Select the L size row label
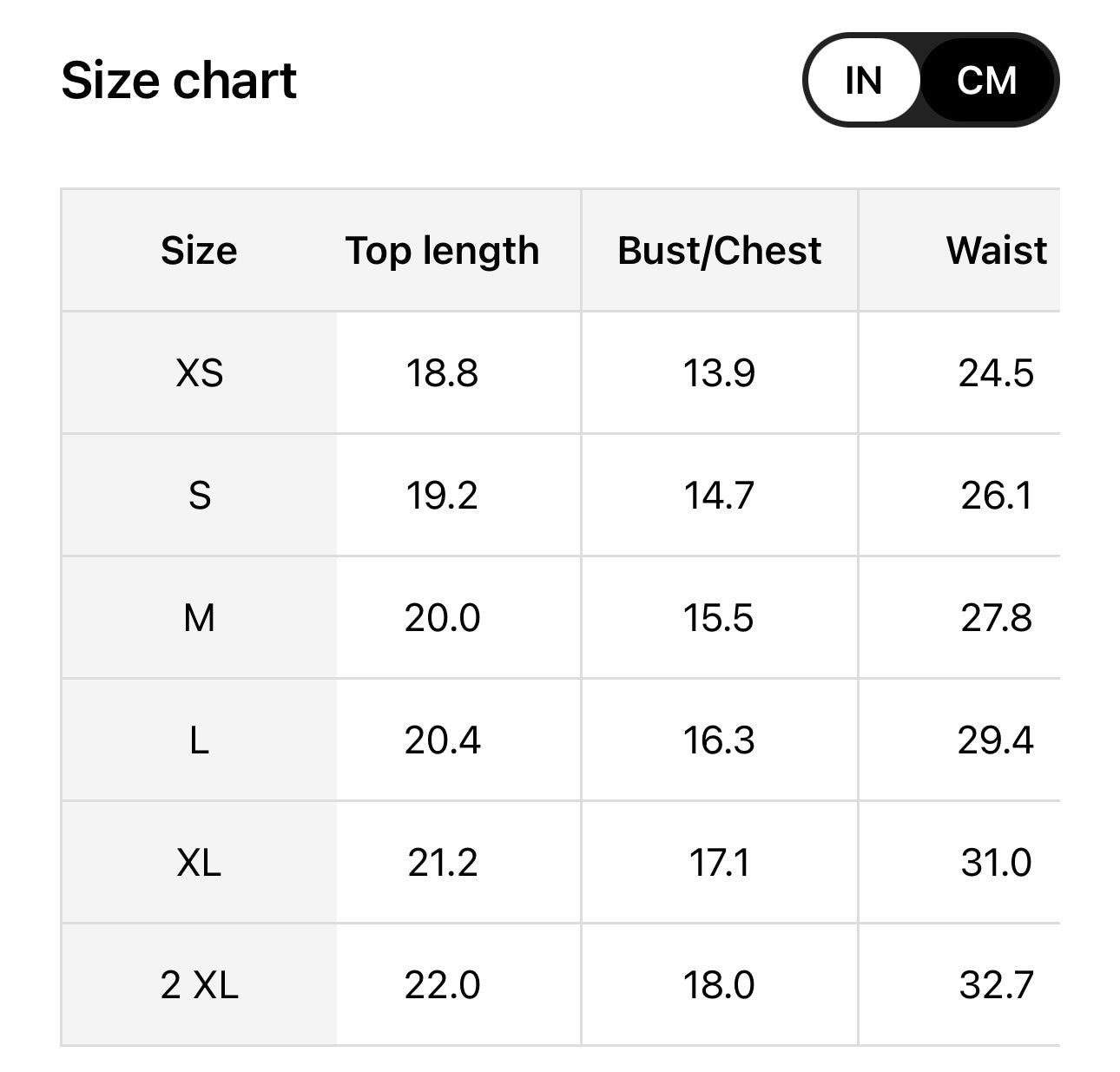Image resolution: width=1120 pixels, height=1072 pixels. pos(199,740)
